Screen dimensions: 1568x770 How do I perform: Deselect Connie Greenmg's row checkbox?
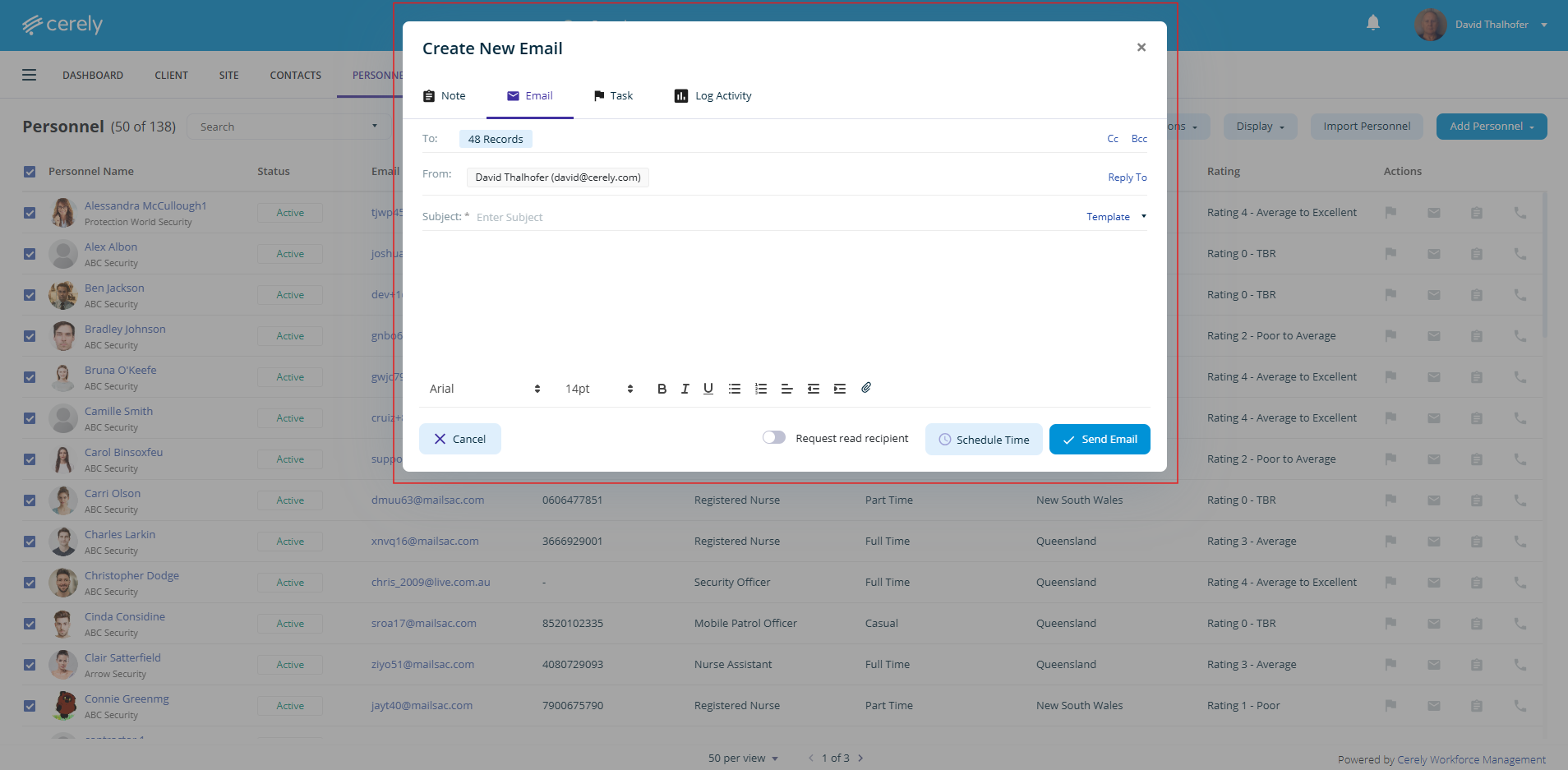point(30,706)
